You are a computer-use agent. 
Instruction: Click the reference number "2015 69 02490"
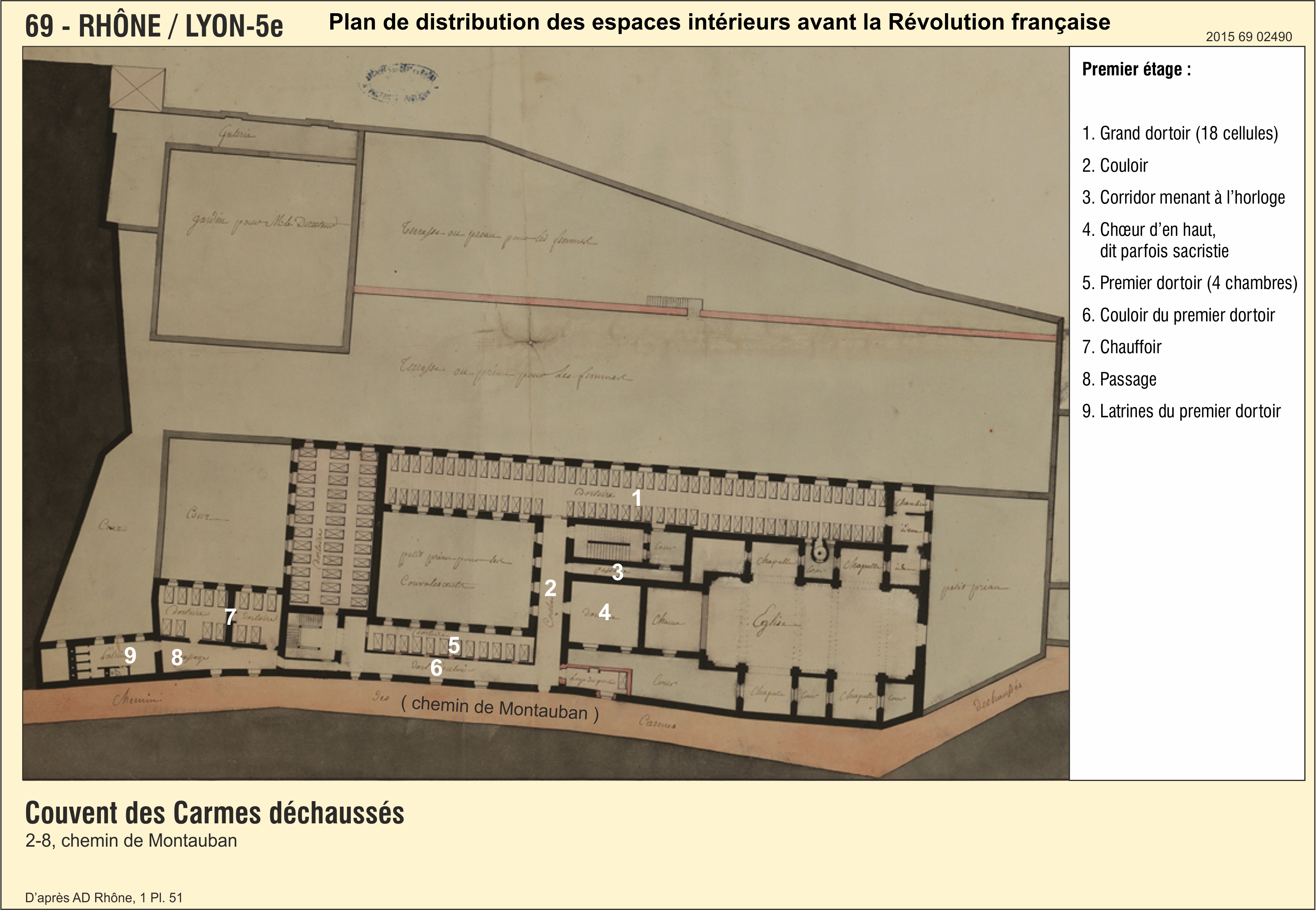click(1249, 37)
